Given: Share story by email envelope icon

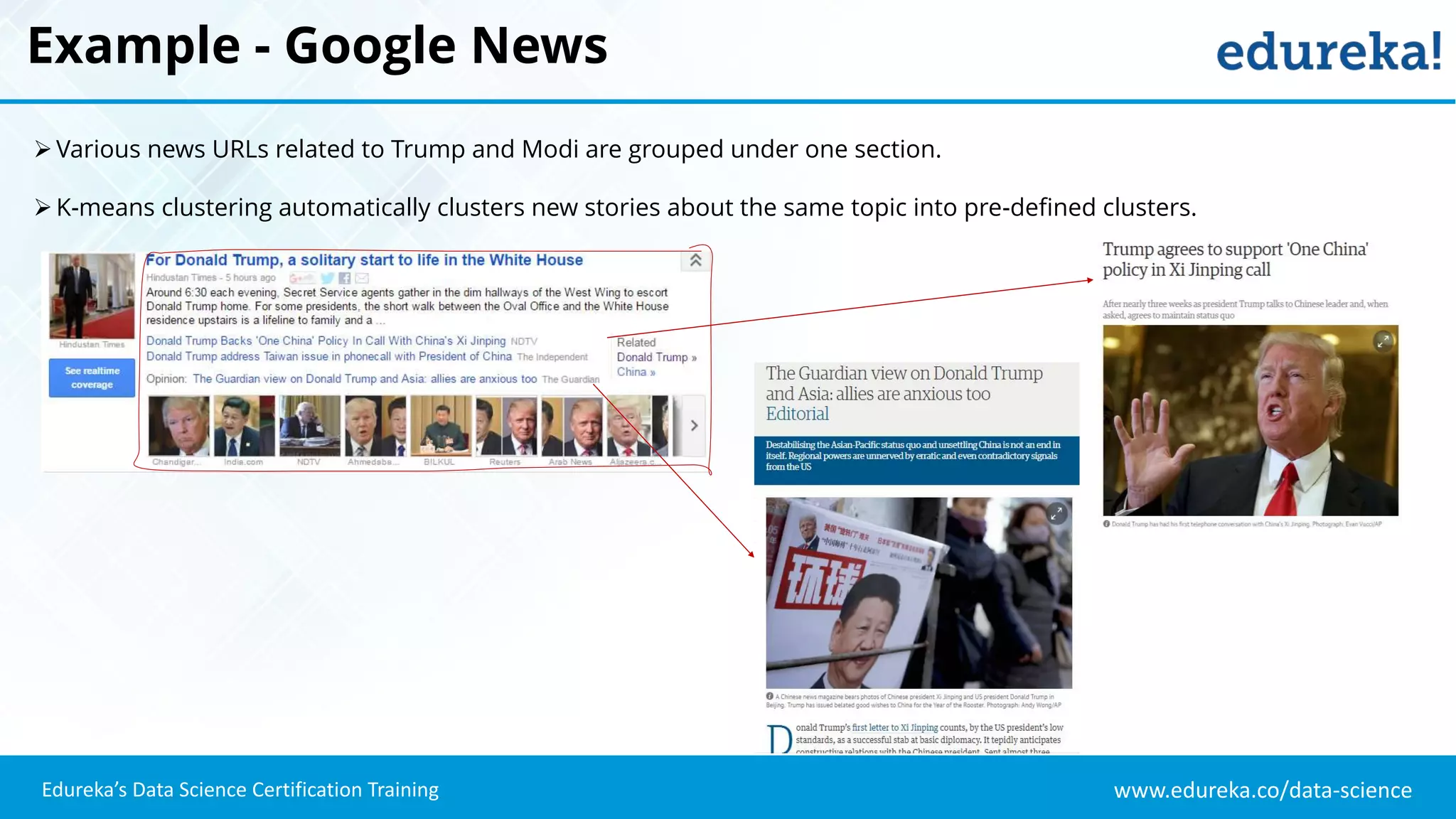Looking at the screenshot, I should pyautogui.click(x=362, y=278).
